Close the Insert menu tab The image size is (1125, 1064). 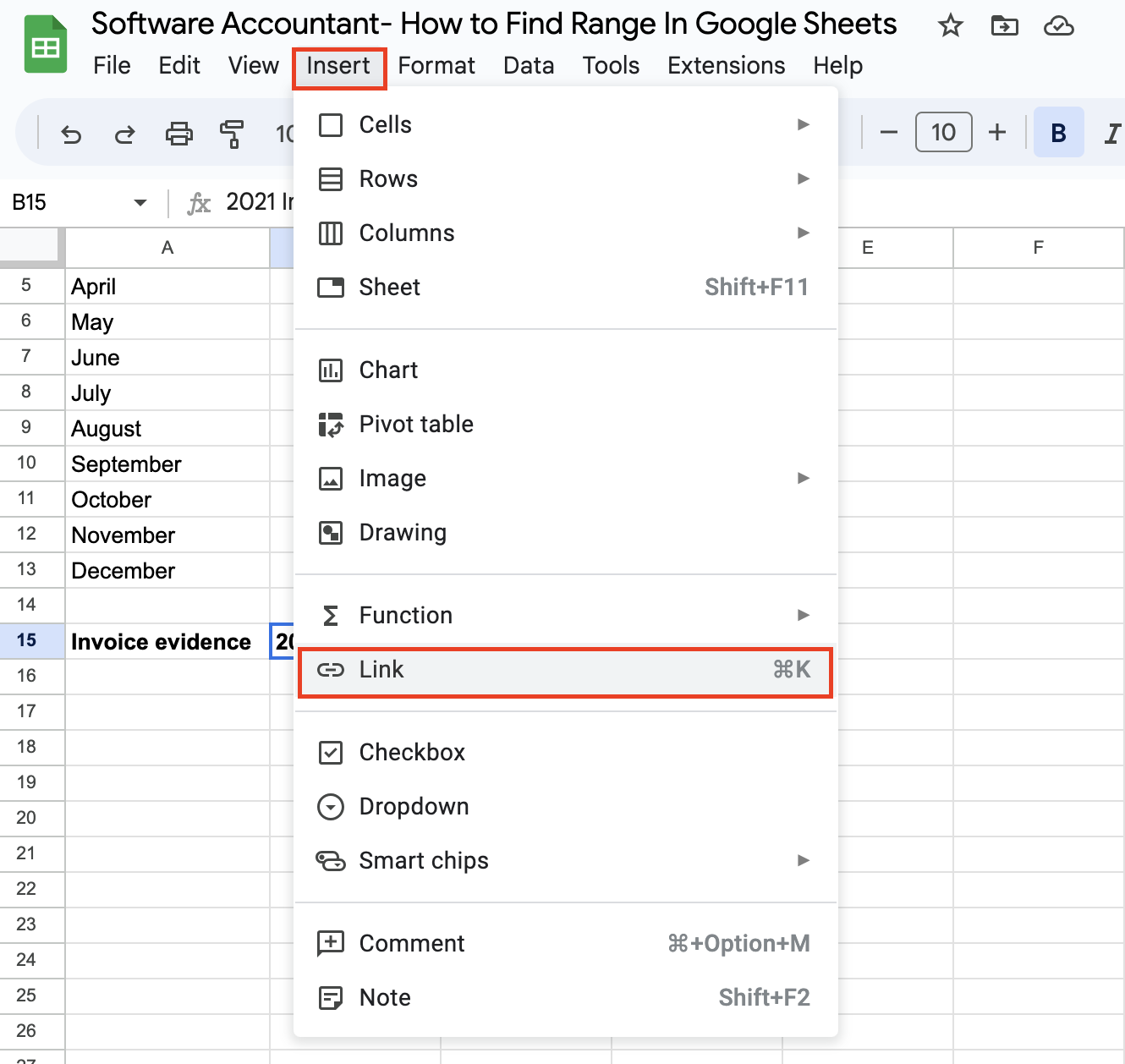pos(338,68)
